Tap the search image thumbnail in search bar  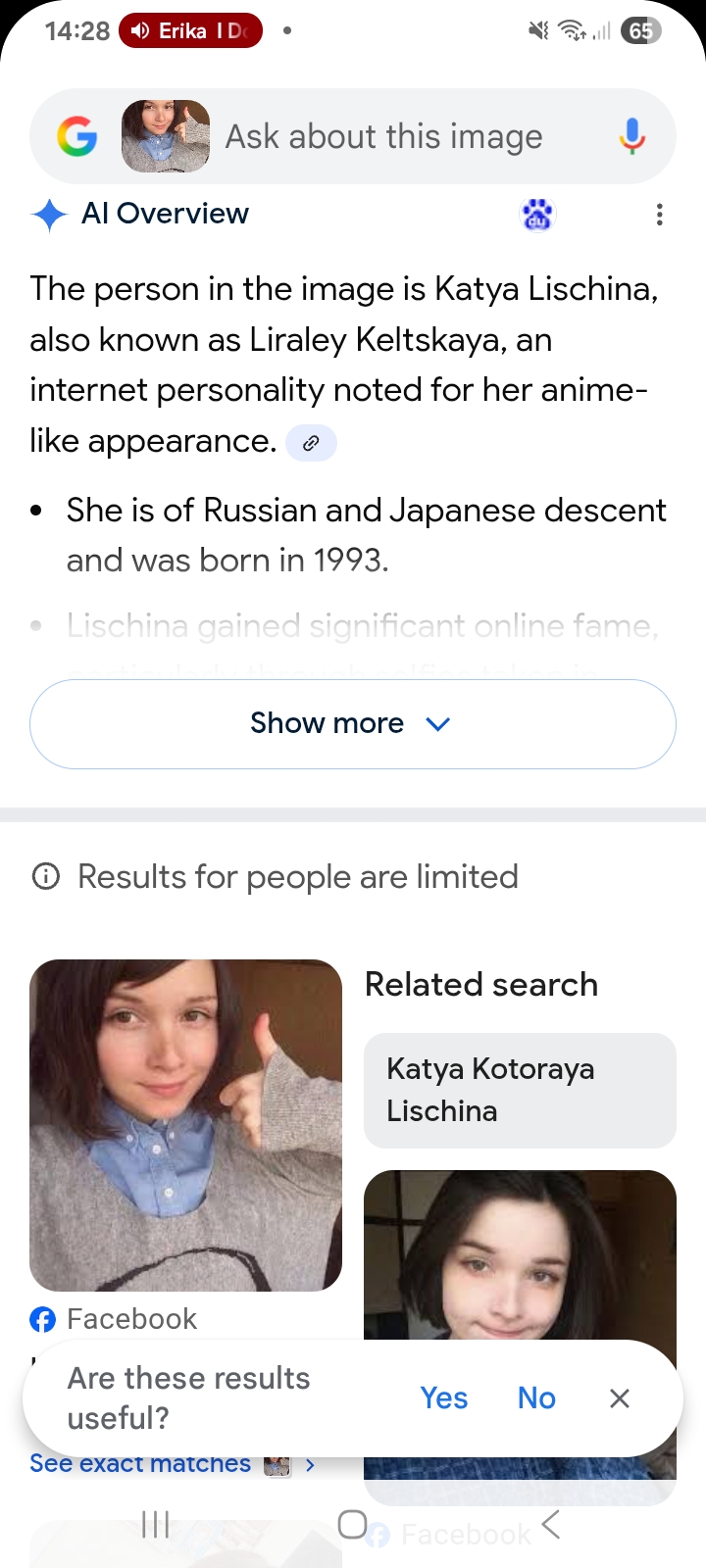pos(165,136)
